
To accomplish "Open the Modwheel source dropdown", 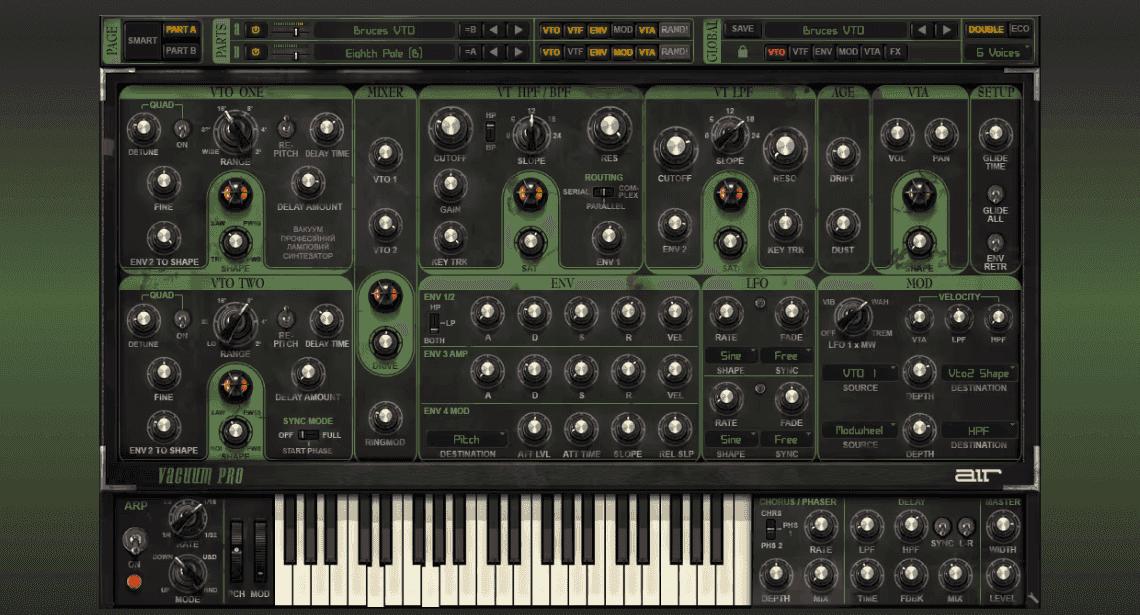I will coord(860,430).
